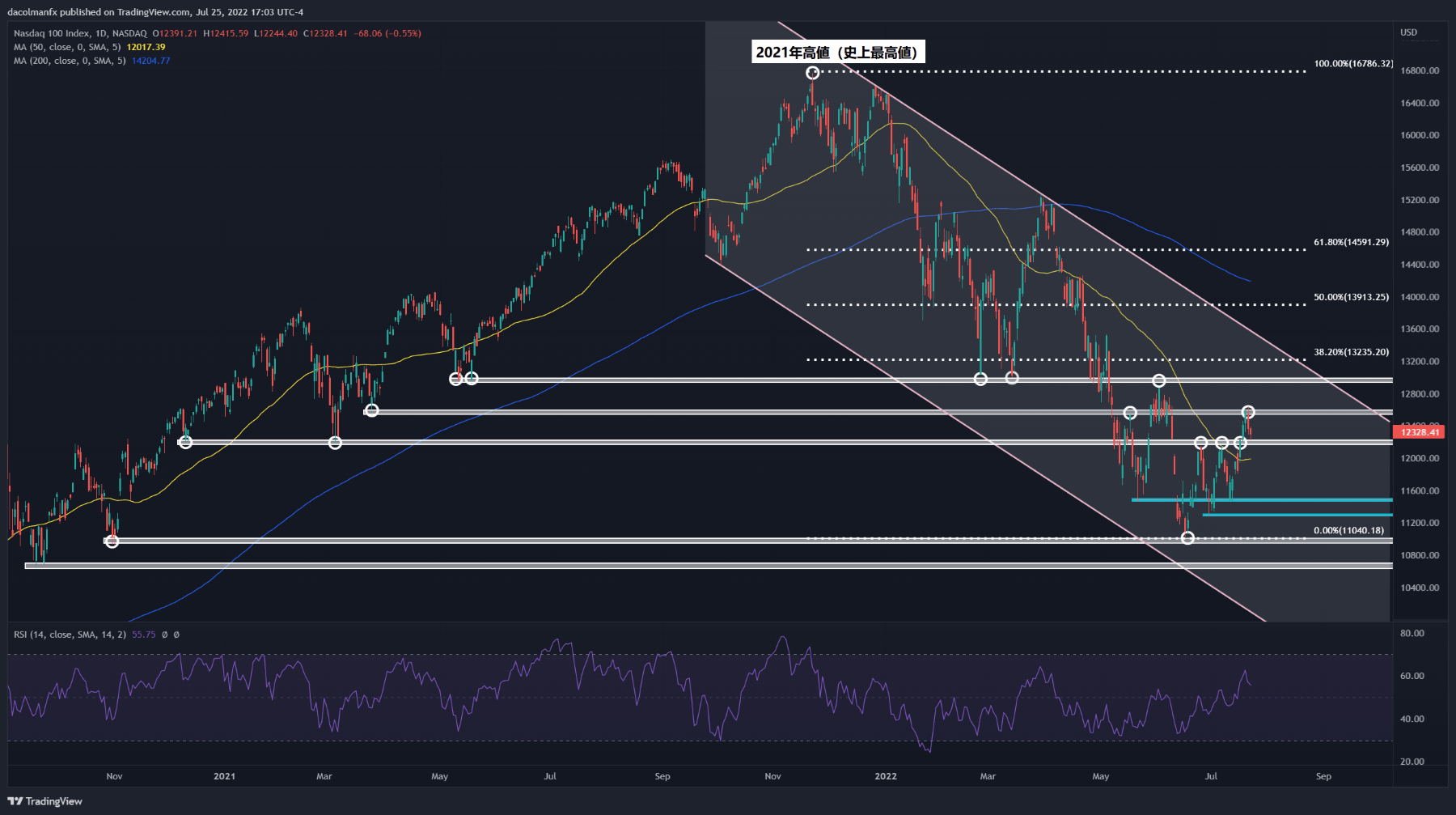Click the 200-day MA value 14204.77
The image size is (1456, 815).
point(151,61)
